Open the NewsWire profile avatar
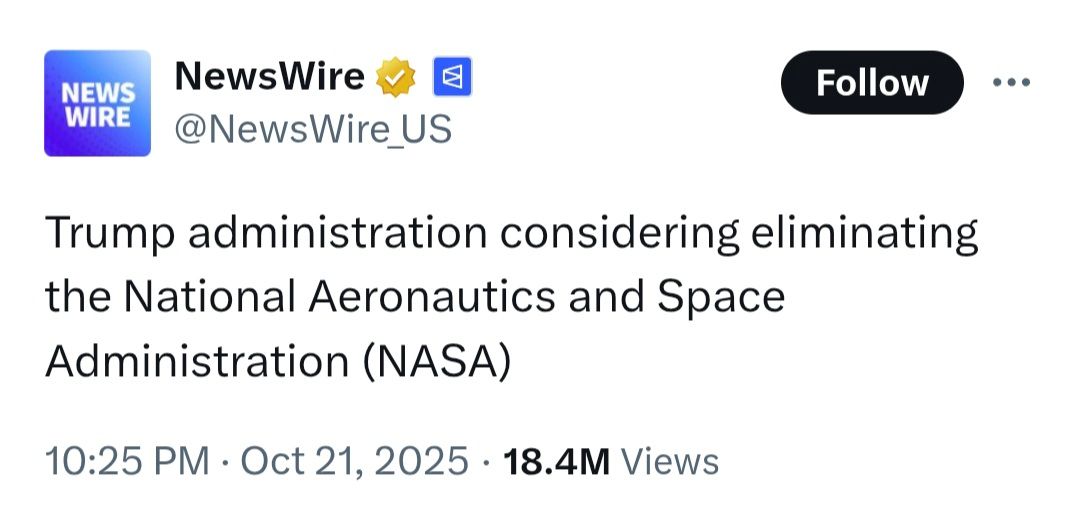1080x520 pixels. click(x=97, y=103)
